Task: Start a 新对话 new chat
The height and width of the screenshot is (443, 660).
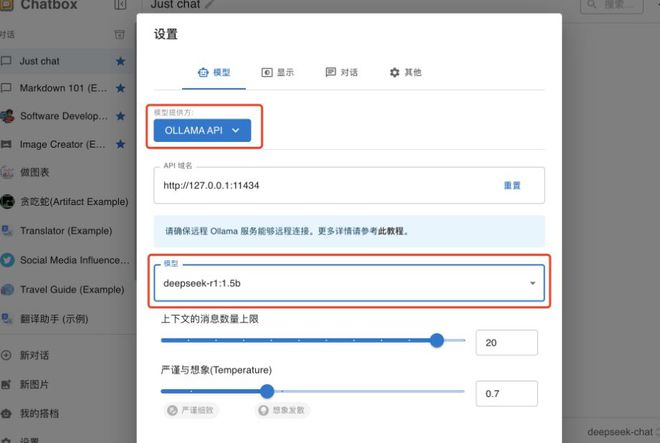Action: (x=67, y=355)
